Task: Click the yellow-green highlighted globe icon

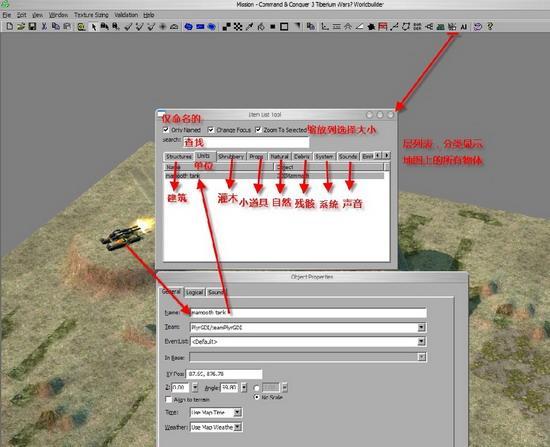Action: coord(81,27)
